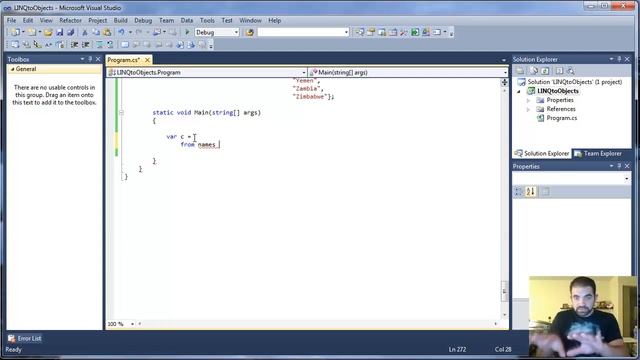Open the Main(string[] args) member dropdown
The height and width of the screenshot is (360, 640).
(x=505, y=73)
